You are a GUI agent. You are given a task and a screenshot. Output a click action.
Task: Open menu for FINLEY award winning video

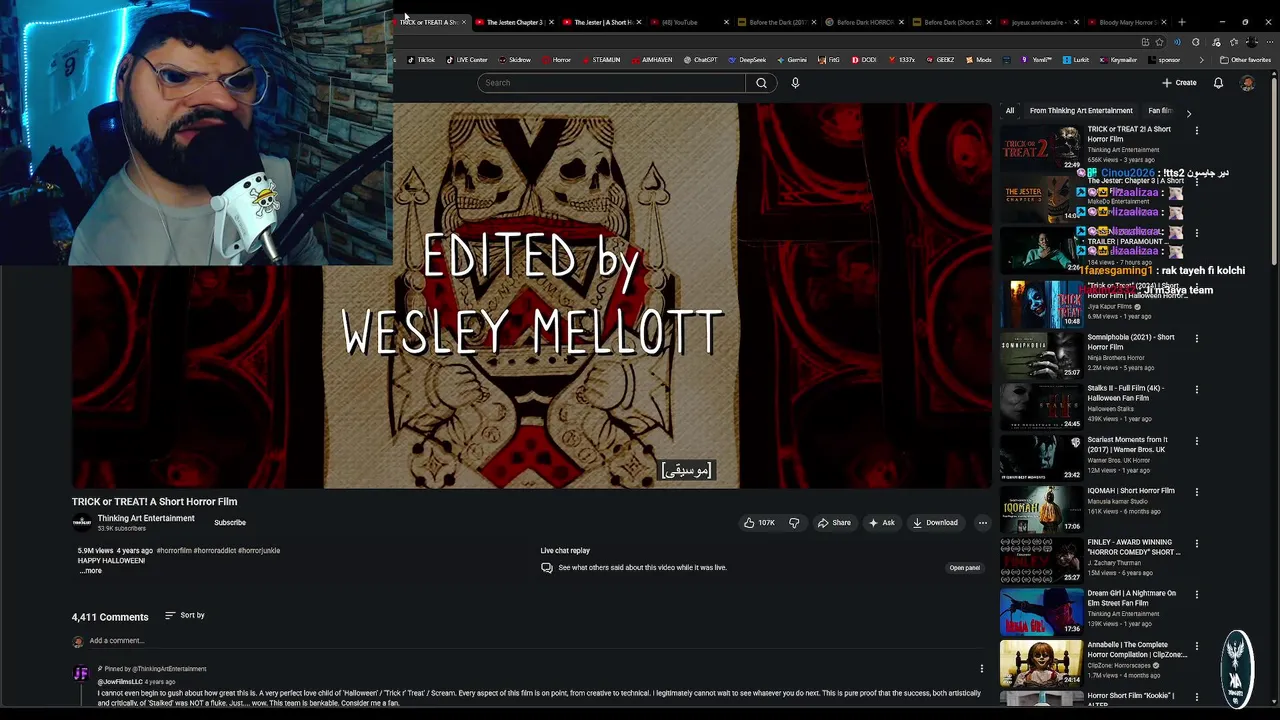(x=1196, y=543)
